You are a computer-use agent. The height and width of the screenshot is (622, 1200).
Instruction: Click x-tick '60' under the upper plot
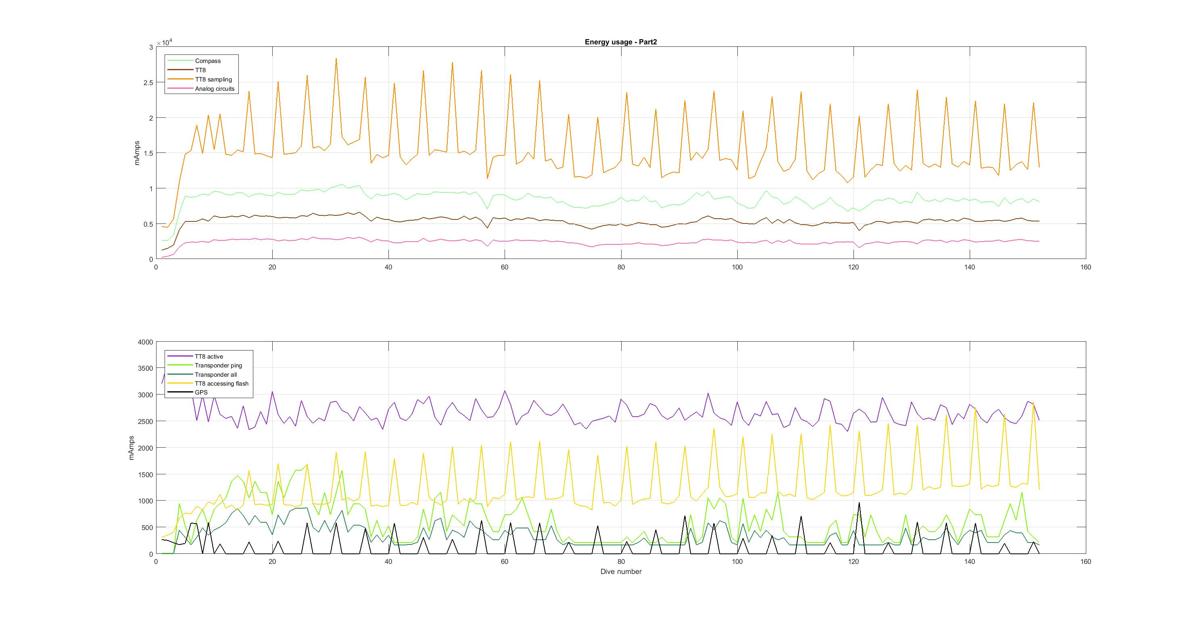pyautogui.click(x=505, y=267)
